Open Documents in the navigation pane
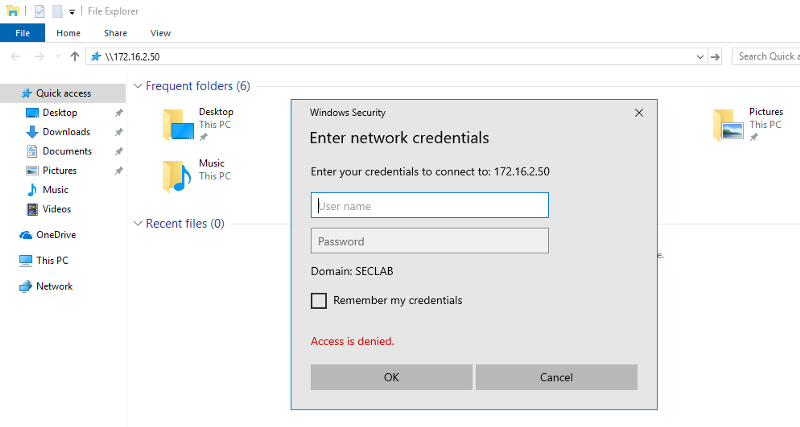 [x=67, y=151]
